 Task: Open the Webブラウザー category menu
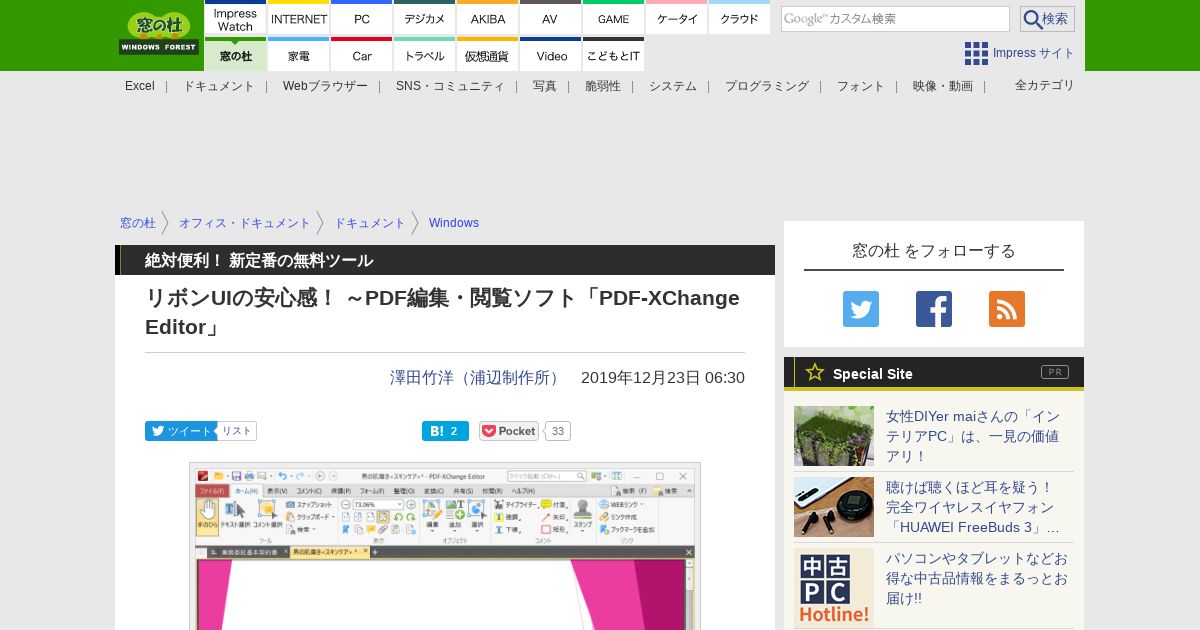(325, 86)
